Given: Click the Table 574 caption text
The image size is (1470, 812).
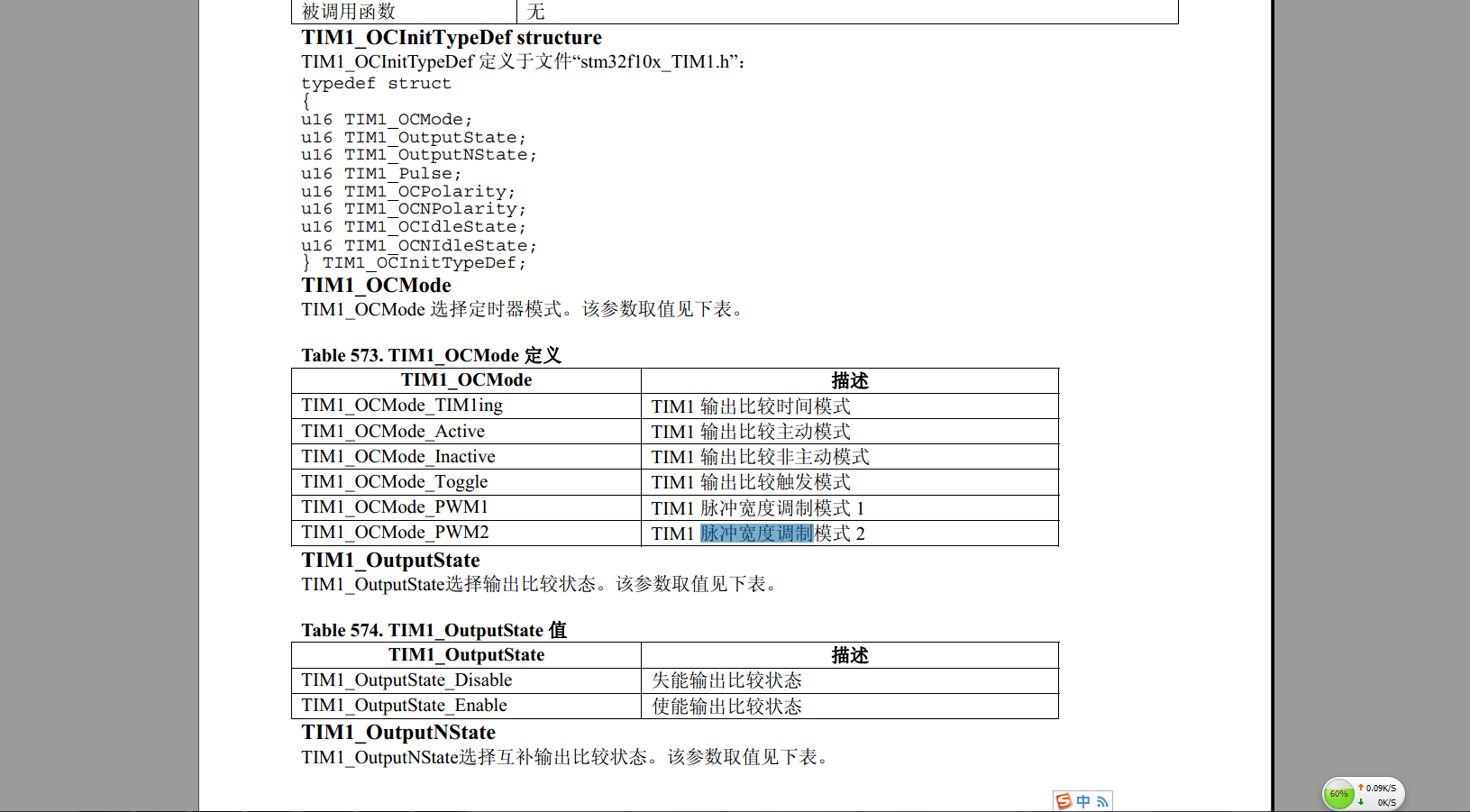Looking at the screenshot, I should pyautogui.click(x=434, y=630).
